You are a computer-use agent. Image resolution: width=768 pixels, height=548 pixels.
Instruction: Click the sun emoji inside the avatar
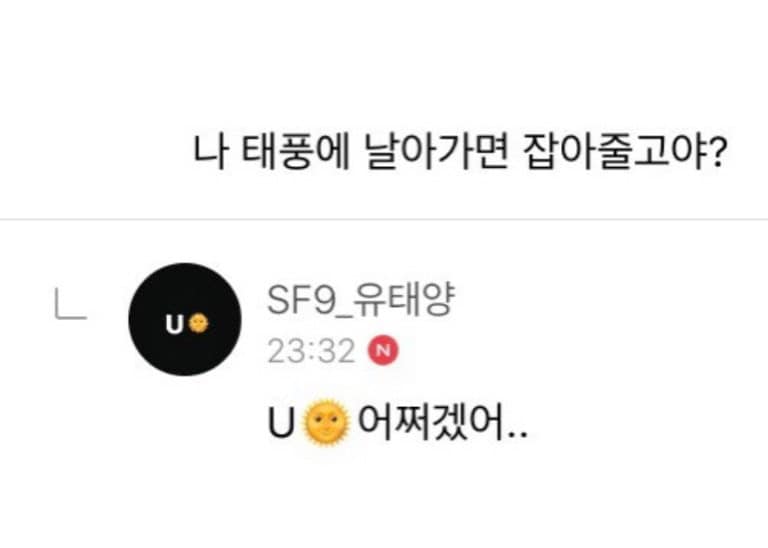click(198, 323)
